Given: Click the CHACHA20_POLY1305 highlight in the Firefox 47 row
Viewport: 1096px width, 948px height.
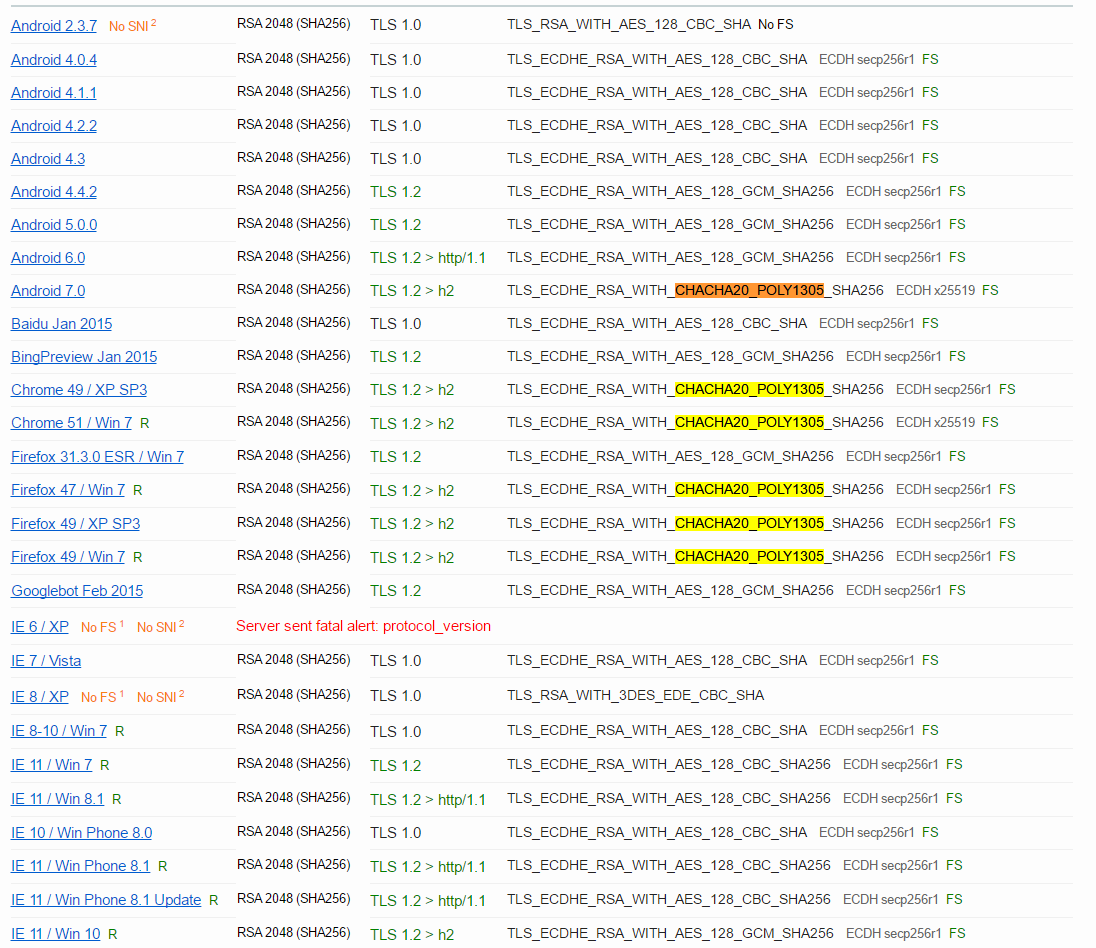Looking at the screenshot, I should click(x=749, y=489).
